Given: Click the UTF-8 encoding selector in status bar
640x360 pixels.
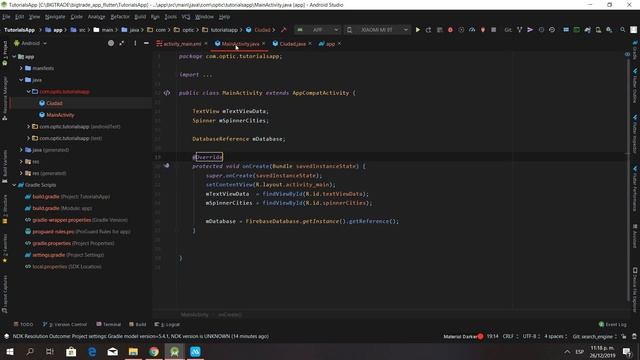Looking at the screenshot, I should [532, 336].
